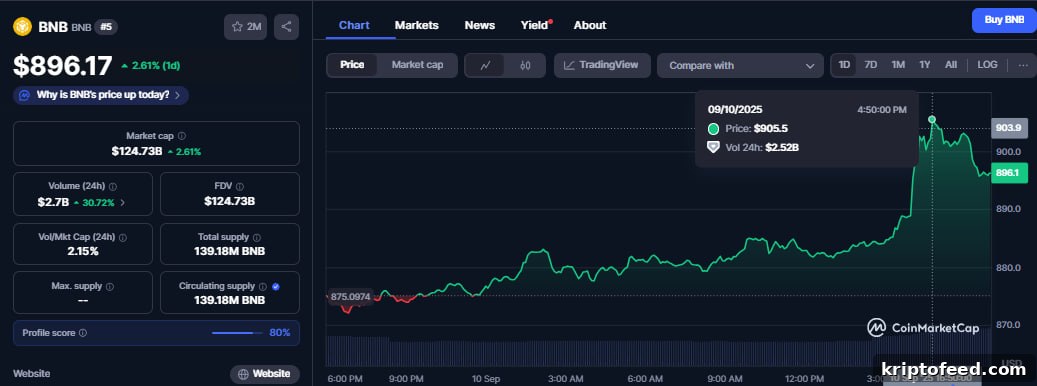Switch to candlestick chart icon

tap(526, 65)
